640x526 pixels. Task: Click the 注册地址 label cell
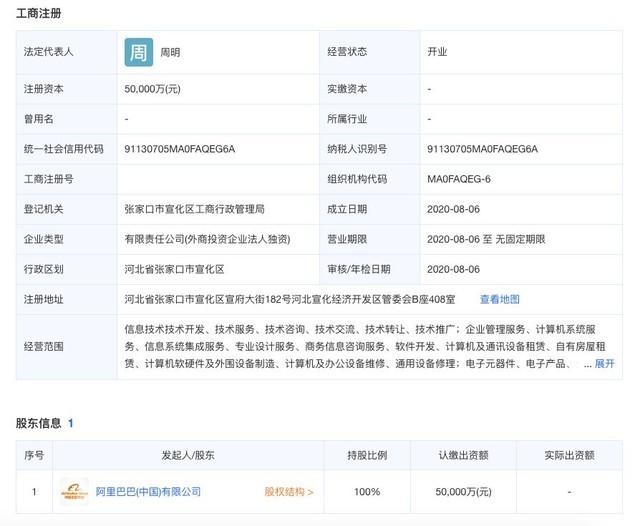click(66, 299)
